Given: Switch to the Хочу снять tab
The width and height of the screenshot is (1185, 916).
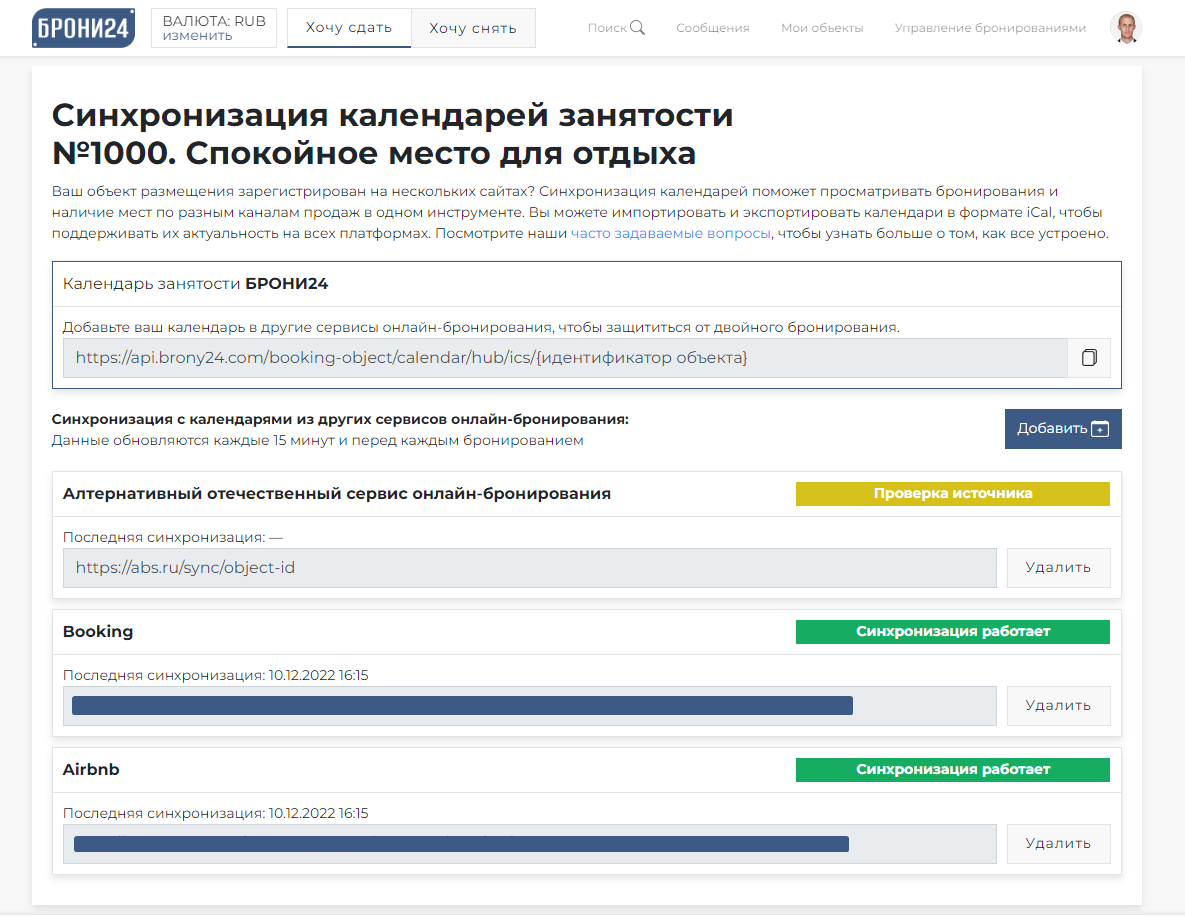Looking at the screenshot, I should tap(473, 28).
